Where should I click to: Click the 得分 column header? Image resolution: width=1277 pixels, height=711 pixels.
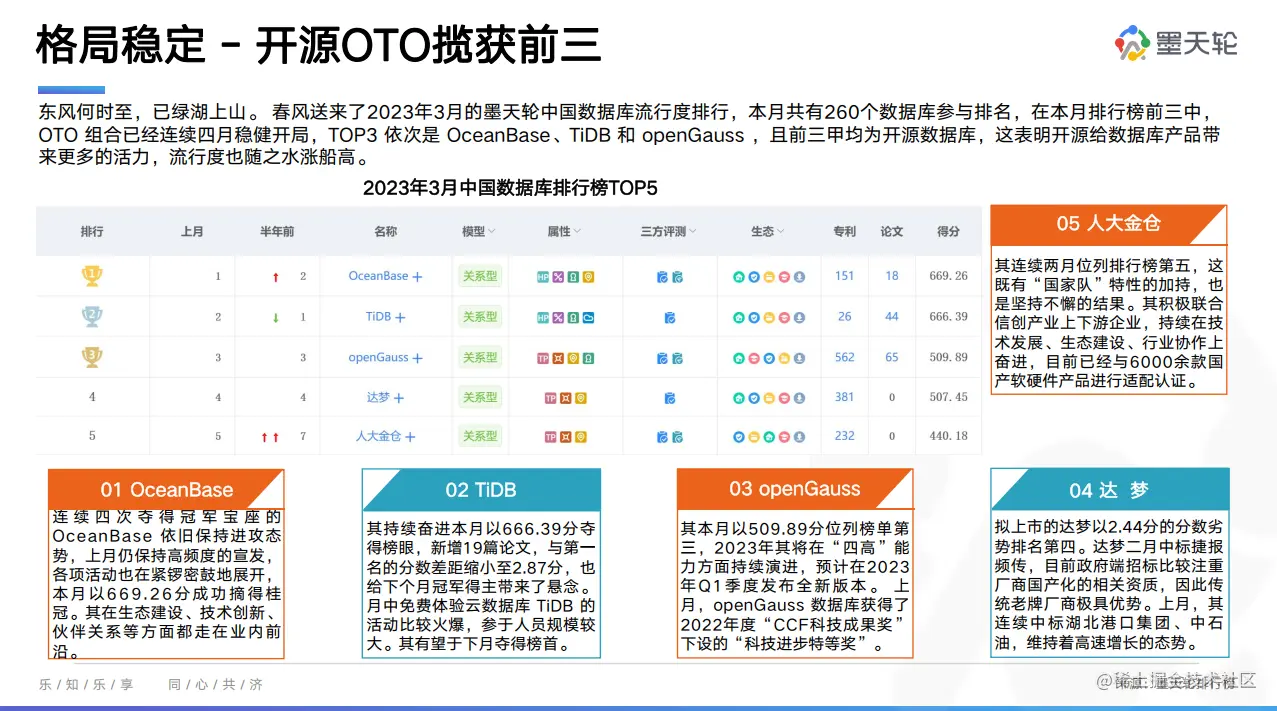tap(948, 231)
